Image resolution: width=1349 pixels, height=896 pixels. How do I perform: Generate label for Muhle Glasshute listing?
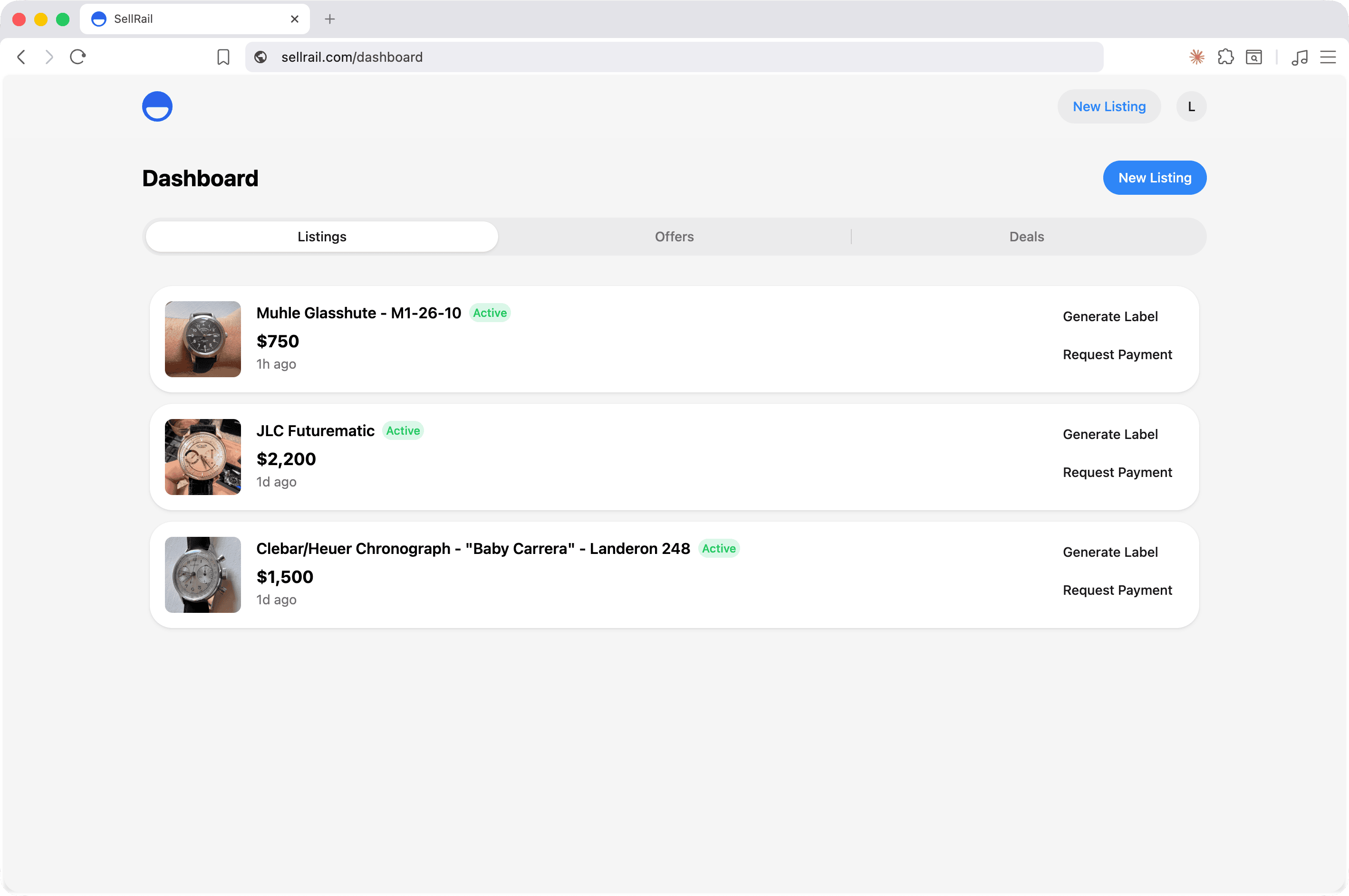coord(1110,316)
